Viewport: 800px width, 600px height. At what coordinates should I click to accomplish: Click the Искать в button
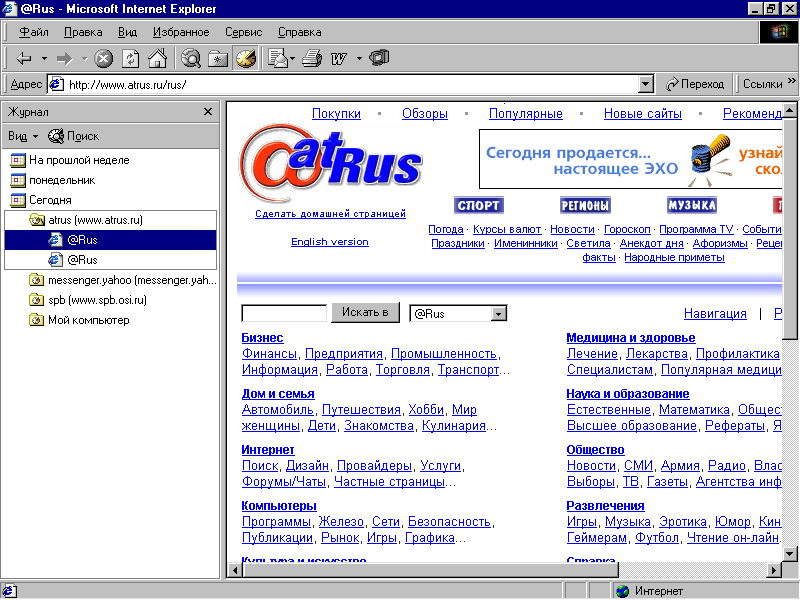click(x=365, y=312)
